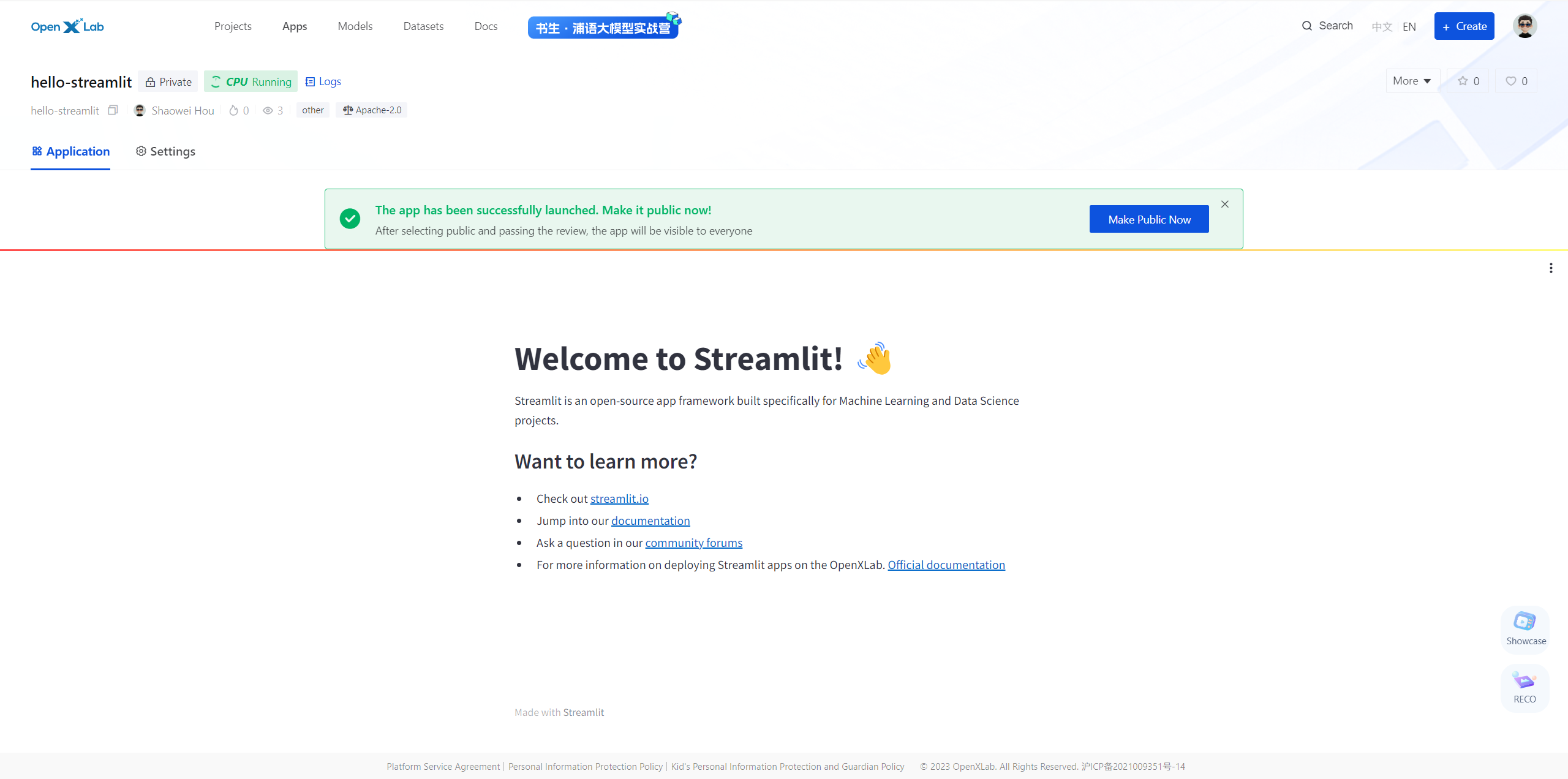Click the InternLM camp banner
The height and width of the screenshot is (779, 1568).
pyautogui.click(x=604, y=26)
